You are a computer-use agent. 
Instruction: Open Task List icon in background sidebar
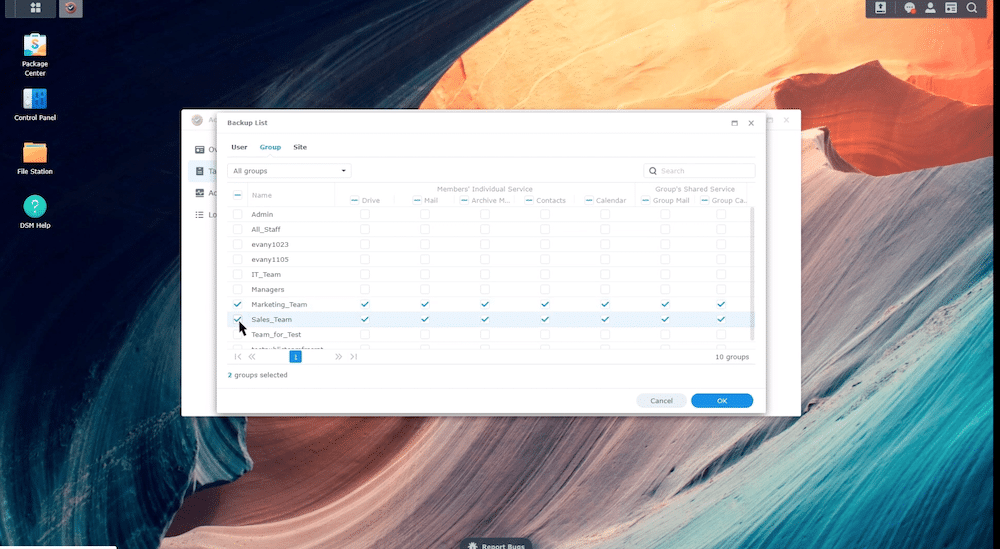click(x=200, y=171)
